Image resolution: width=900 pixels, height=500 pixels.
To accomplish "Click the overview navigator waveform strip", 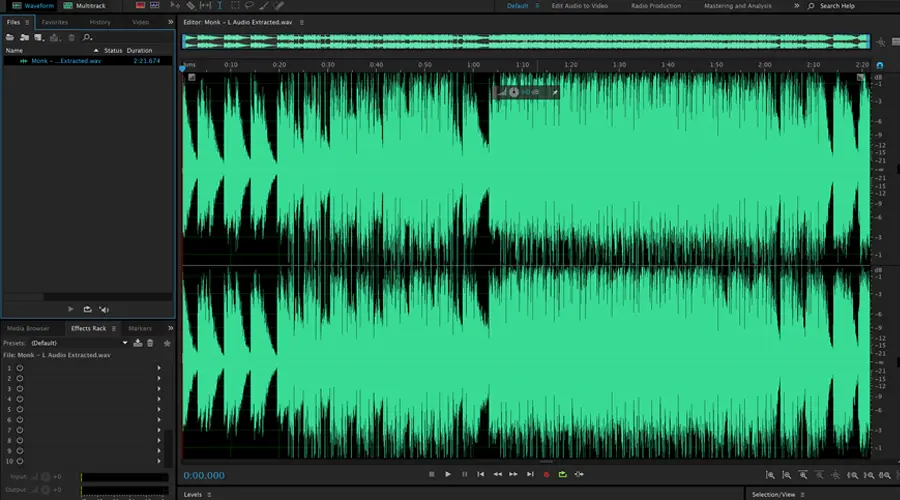I will click(526, 41).
